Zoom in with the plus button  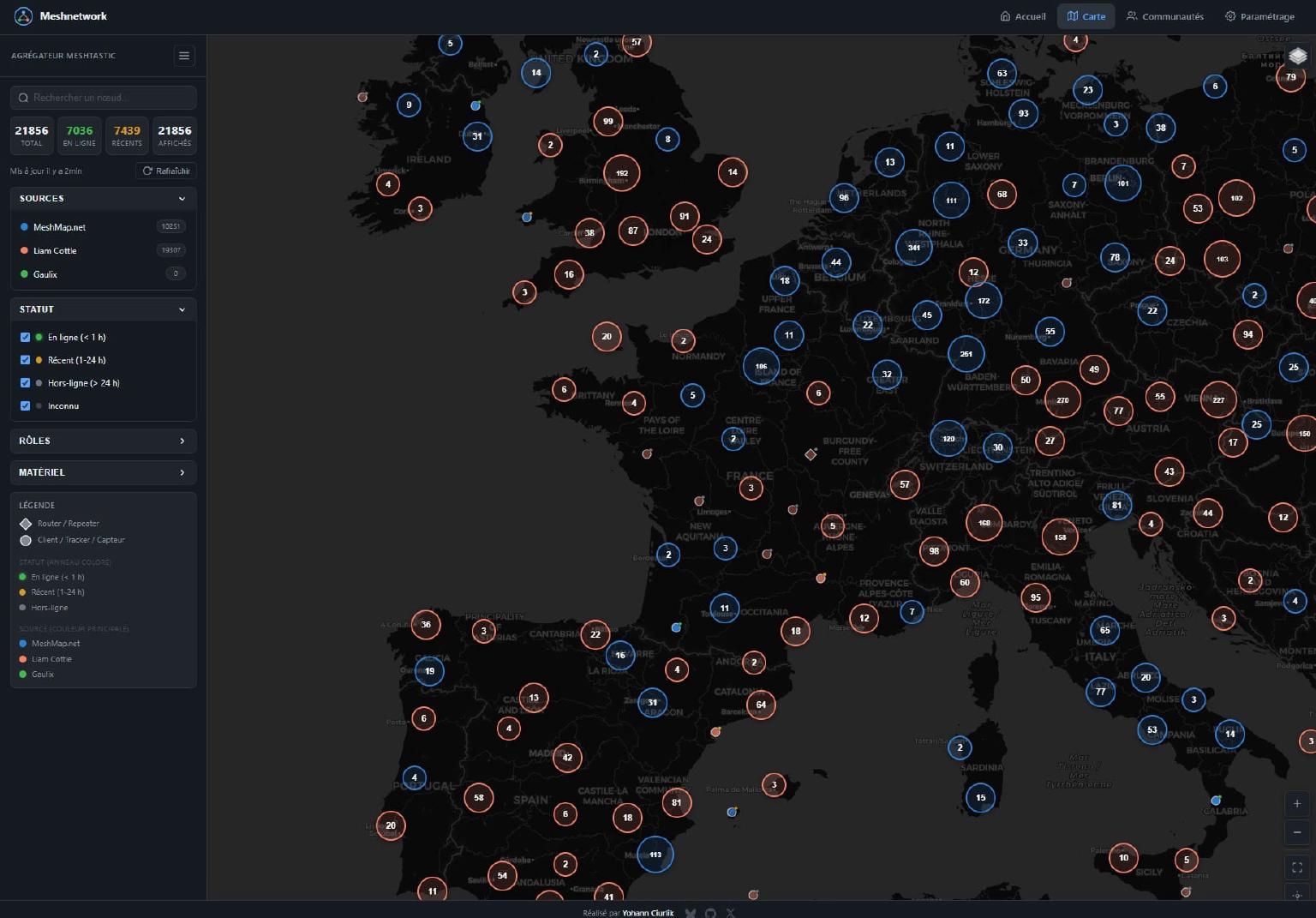pyautogui.click(x=1297, y=804)
